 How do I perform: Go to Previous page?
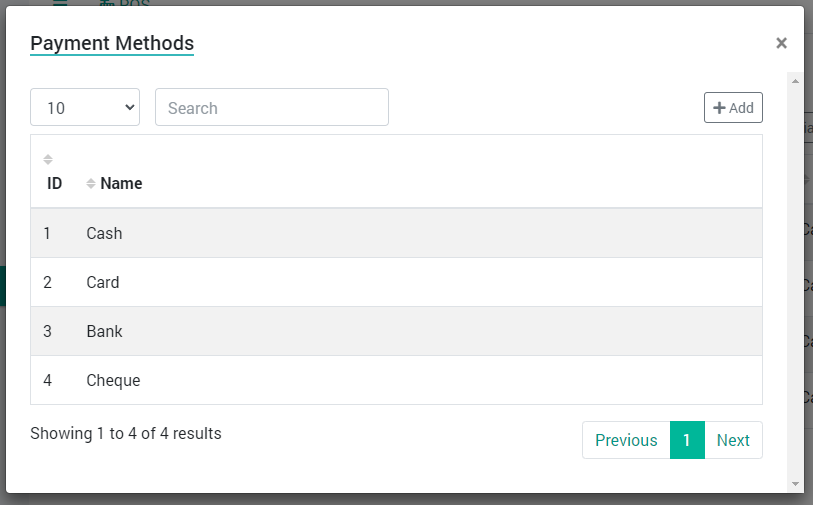pyautogui.click(x=626, y=440)
